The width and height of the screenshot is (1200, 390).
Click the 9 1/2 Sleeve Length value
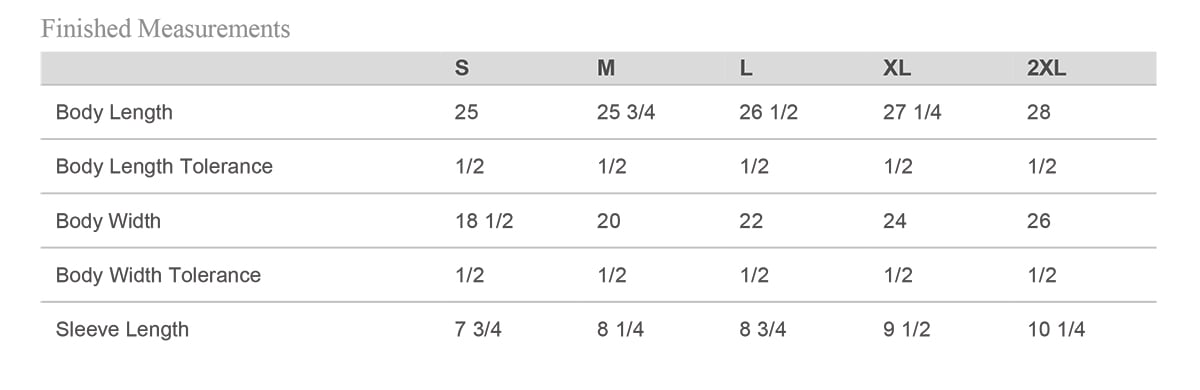pyautogui.click(x=907, y=329)
